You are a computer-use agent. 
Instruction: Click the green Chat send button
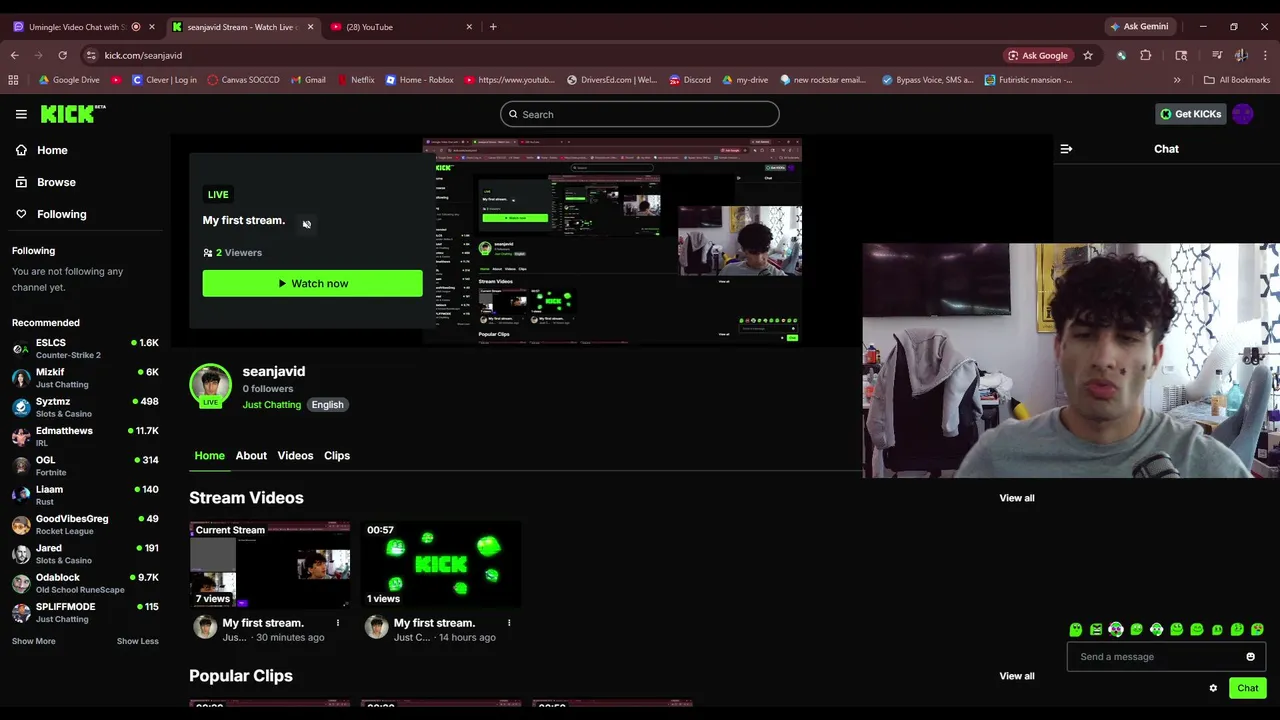point(1247,688)
